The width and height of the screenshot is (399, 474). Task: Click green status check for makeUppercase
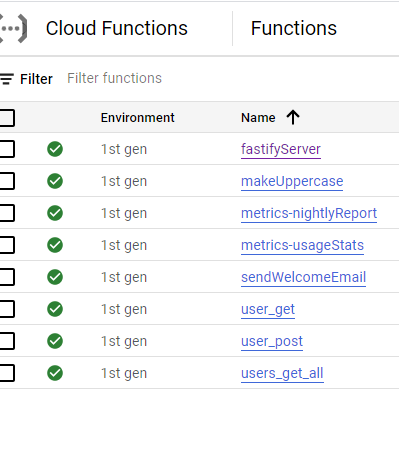(x=55, y=181)
